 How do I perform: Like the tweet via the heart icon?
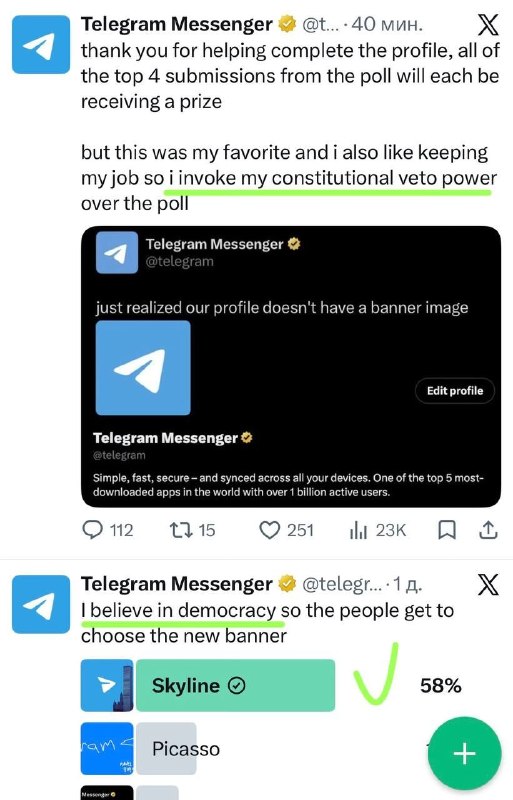[269, 530]
